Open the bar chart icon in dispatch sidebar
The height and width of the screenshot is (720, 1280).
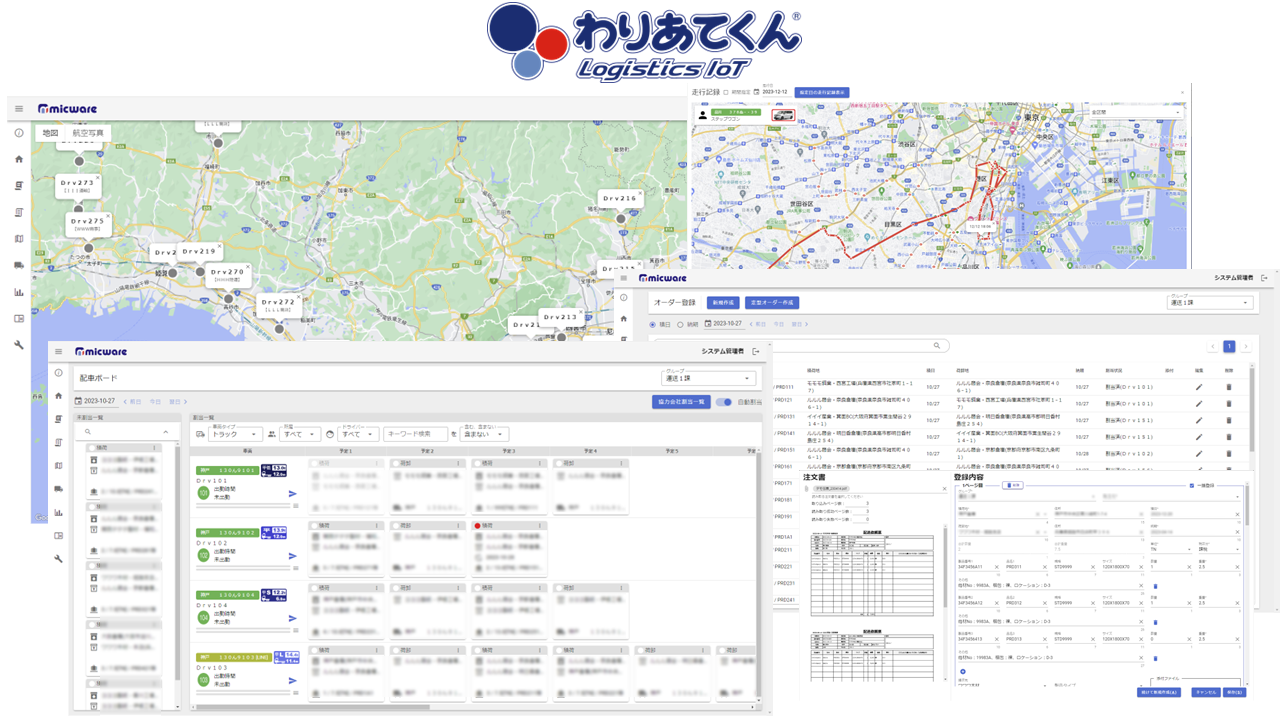coord(59,513)
